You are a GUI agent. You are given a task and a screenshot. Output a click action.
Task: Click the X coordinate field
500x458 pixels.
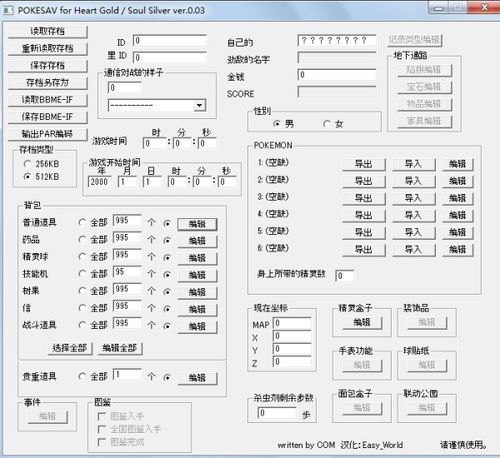pos(292,336)
